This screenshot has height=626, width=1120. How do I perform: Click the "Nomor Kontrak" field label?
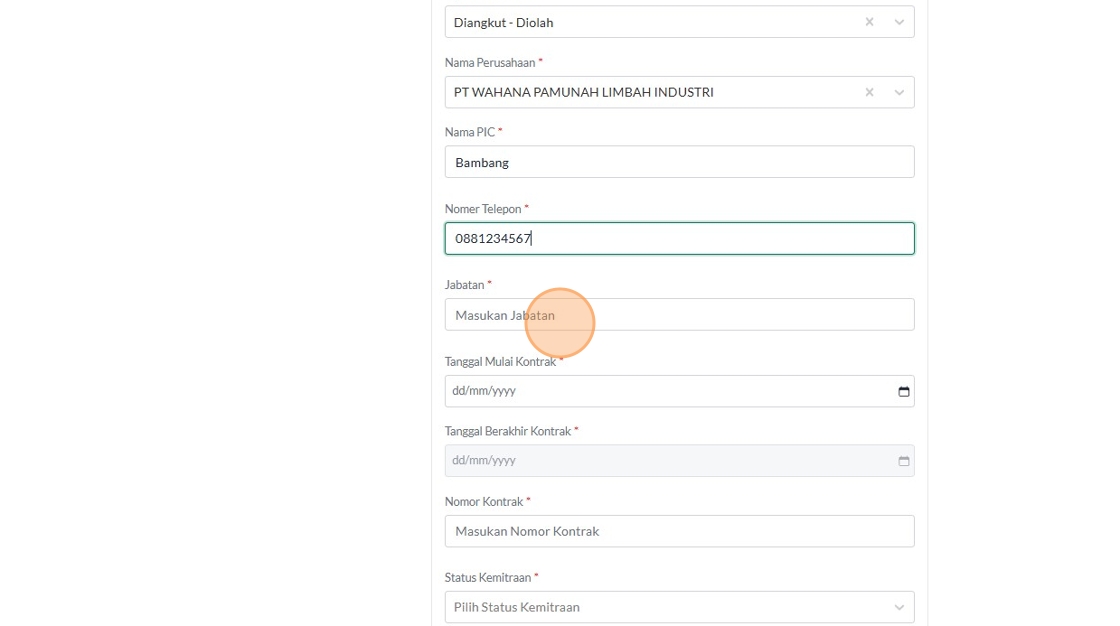pos(484,501)
